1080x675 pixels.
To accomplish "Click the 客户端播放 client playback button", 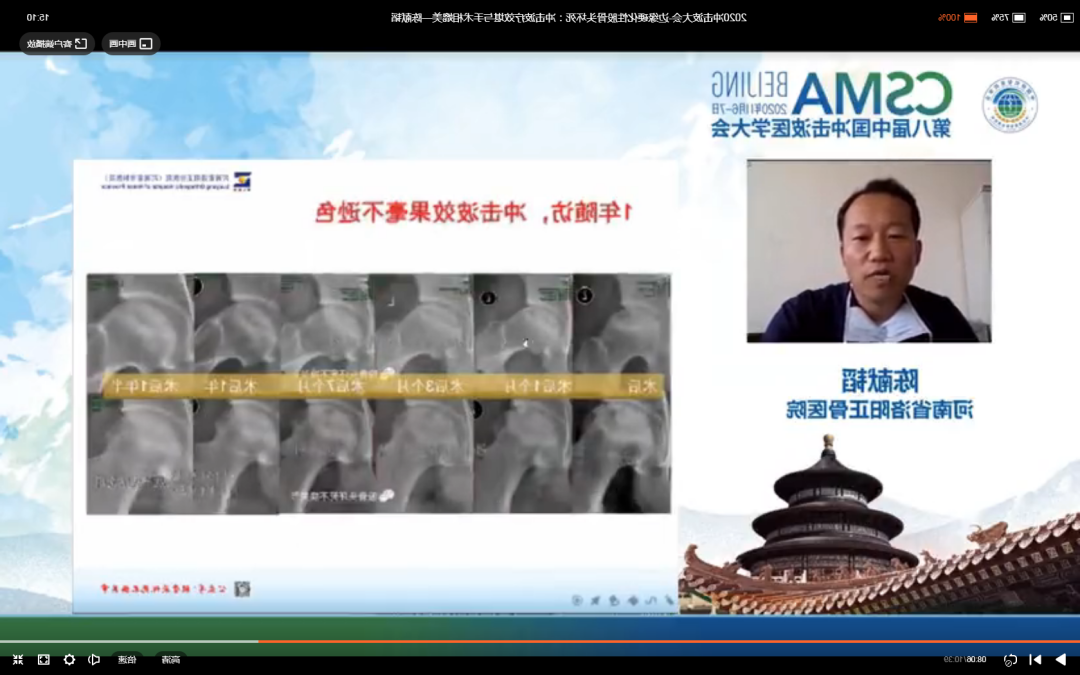I will pos(56,43).
